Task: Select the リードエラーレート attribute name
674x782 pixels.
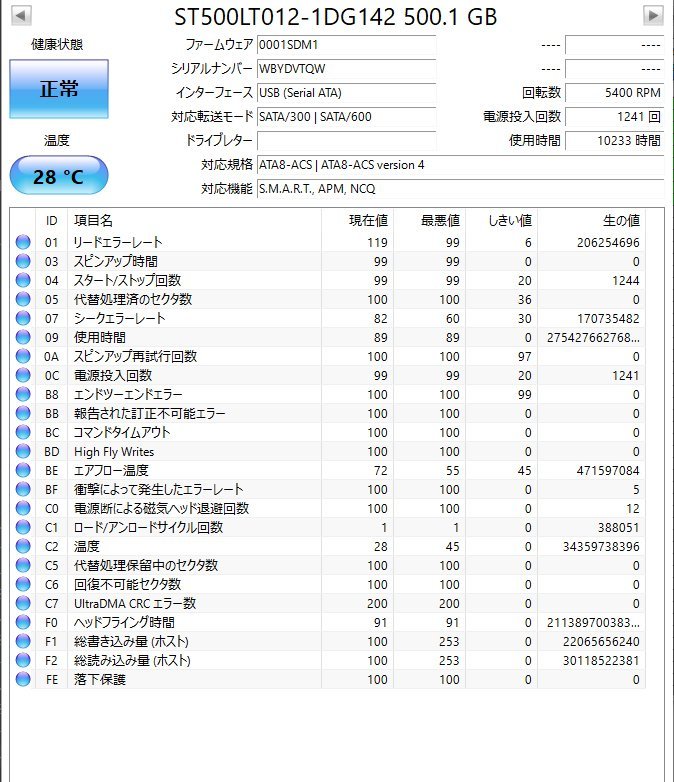Action: (x=118, y=242)
